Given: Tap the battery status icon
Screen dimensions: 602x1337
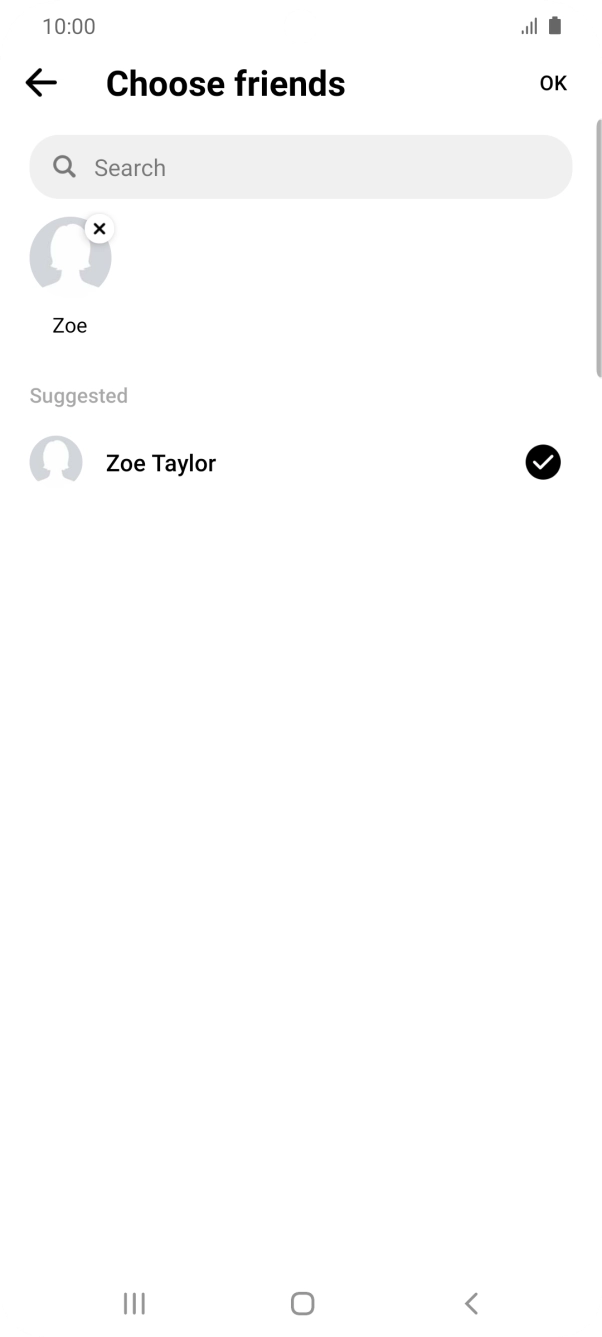Looking at the screenshot, I should [x=555, y=26].
